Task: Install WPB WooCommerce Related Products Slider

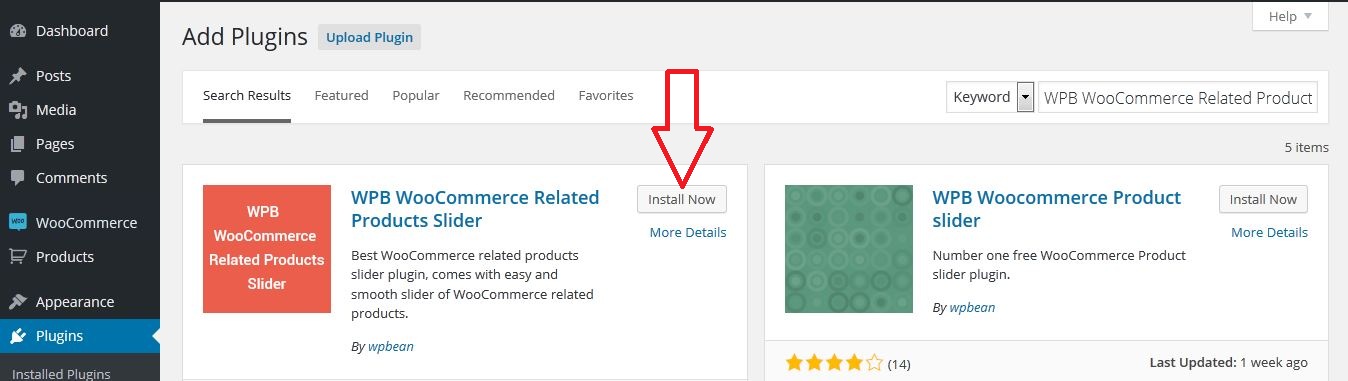Action: point(682,199)
